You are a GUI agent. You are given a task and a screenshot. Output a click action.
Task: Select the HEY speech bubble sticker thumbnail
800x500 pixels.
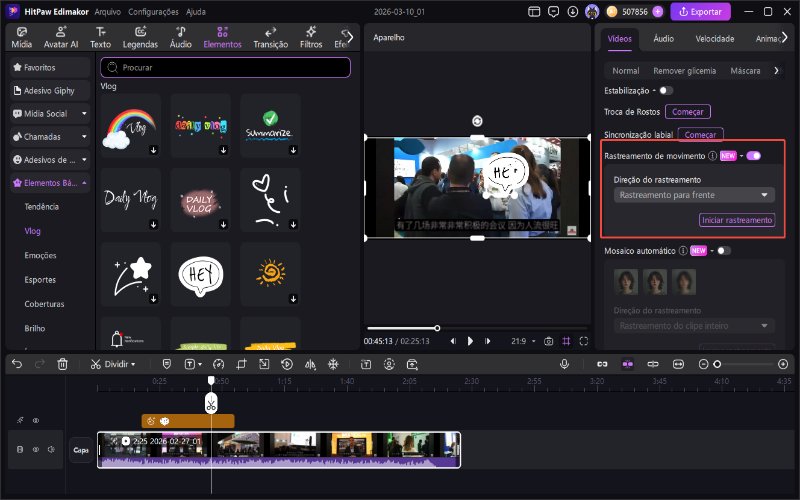click(201, 275)
